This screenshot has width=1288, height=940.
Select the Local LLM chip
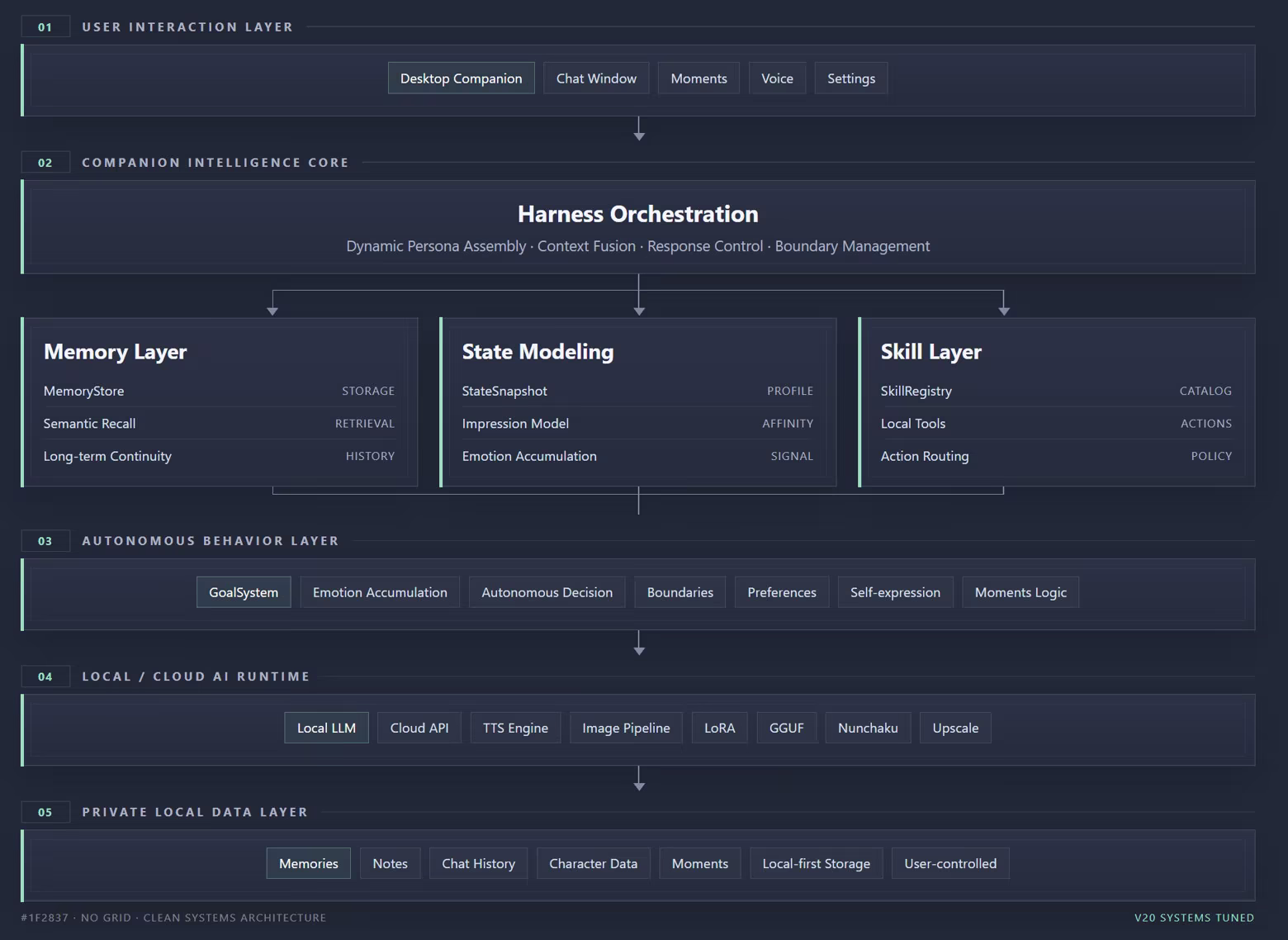(326, 728)
